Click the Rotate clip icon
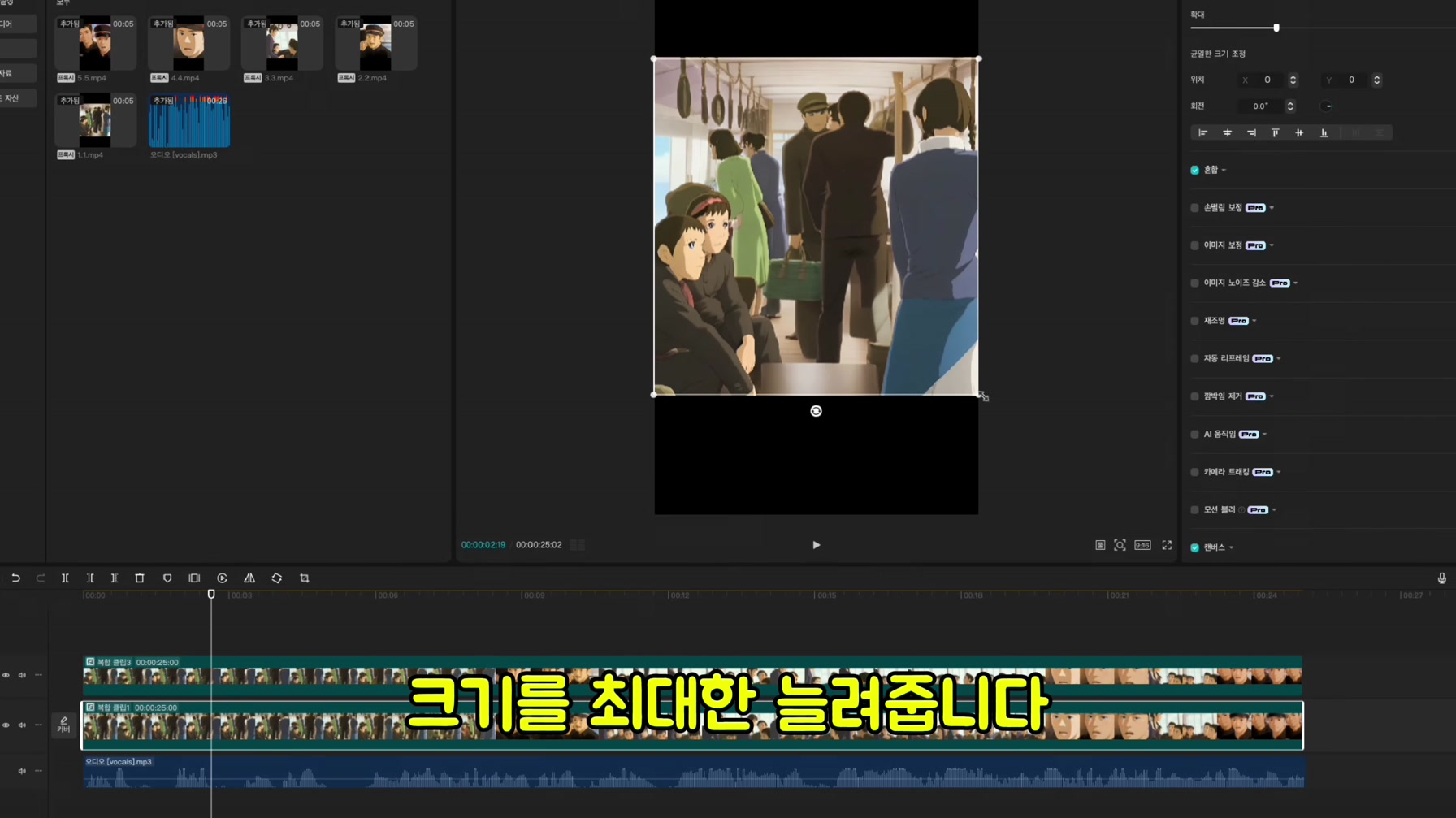Screen dimensions: 1456x818 [x=277, y=578]
